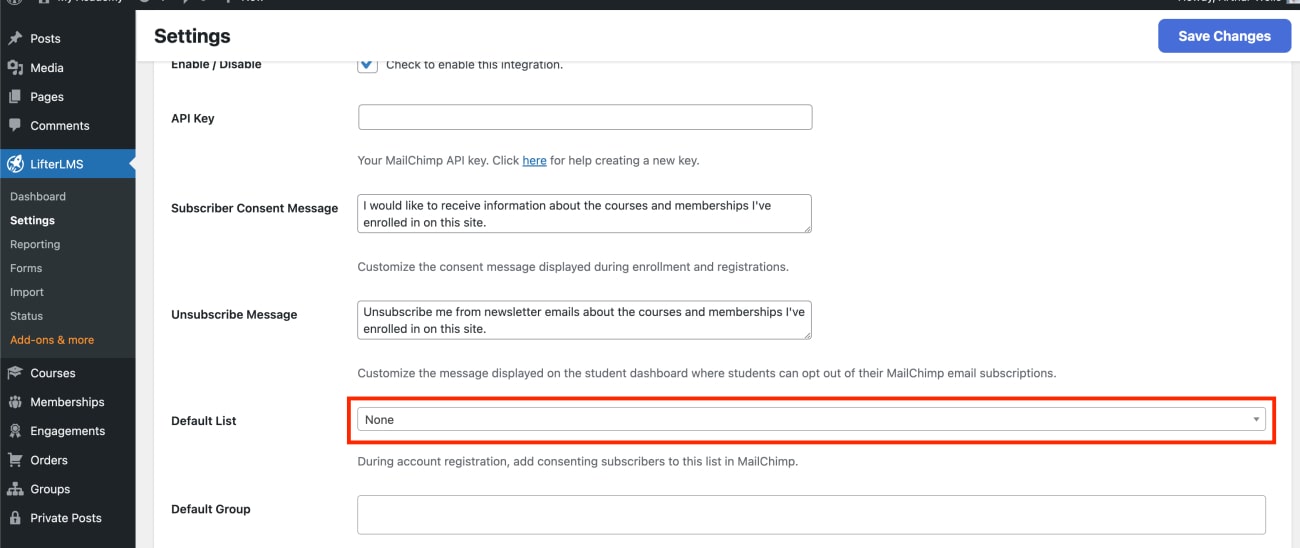Go to LifterLMS Dashboard submenu
This screenshot has width=1300, height=548.
(x=38, y=197)
